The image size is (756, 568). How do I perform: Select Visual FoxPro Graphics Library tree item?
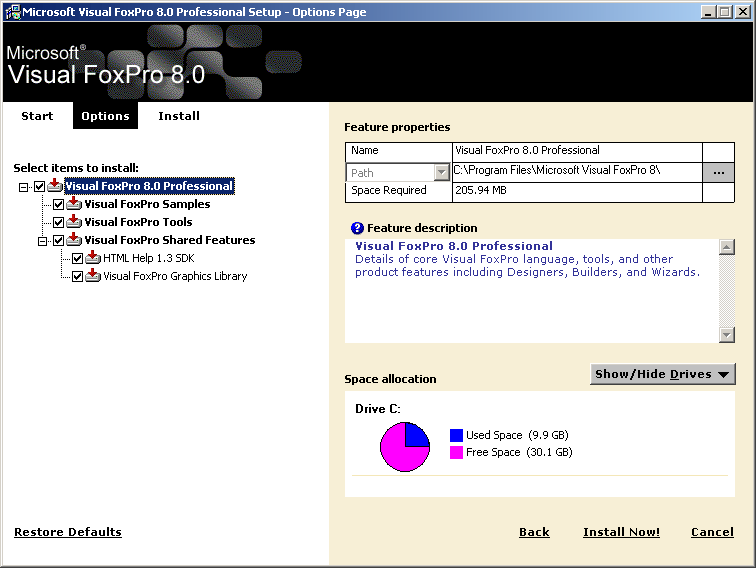click(175, 276)
